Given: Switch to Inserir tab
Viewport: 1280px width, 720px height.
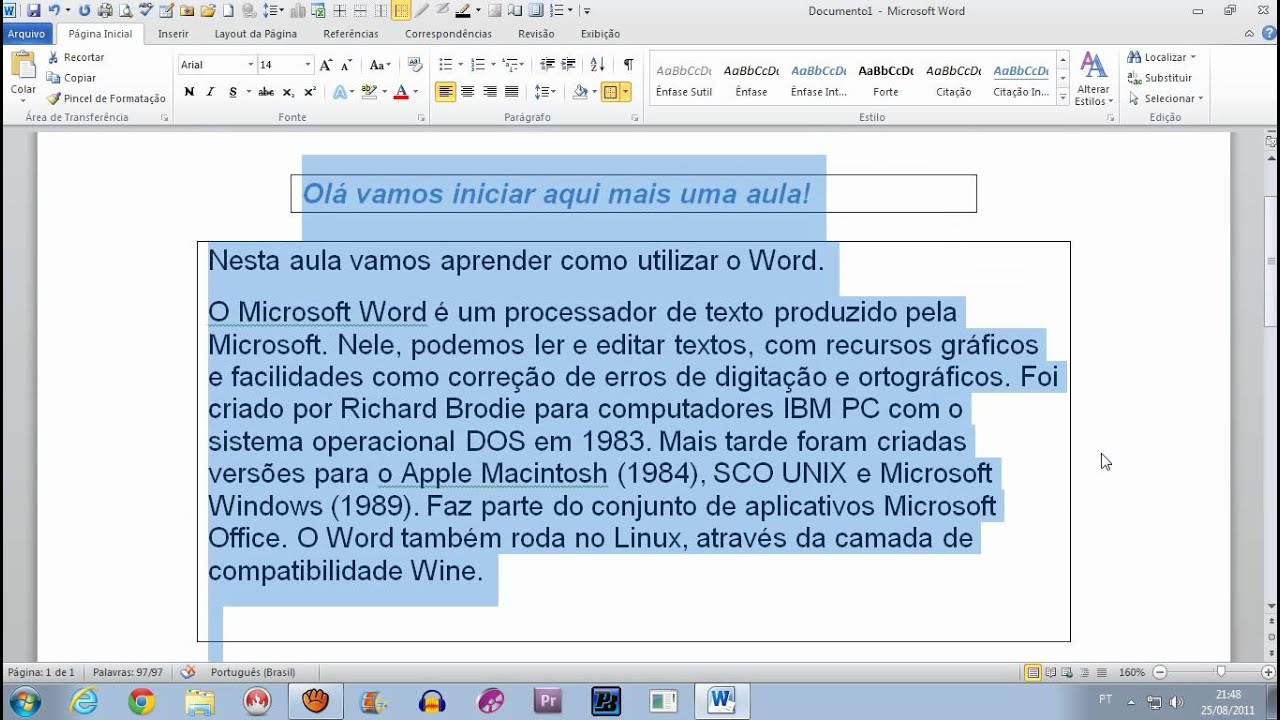Looking at the screenshot, I should click(x=173, y=34).
